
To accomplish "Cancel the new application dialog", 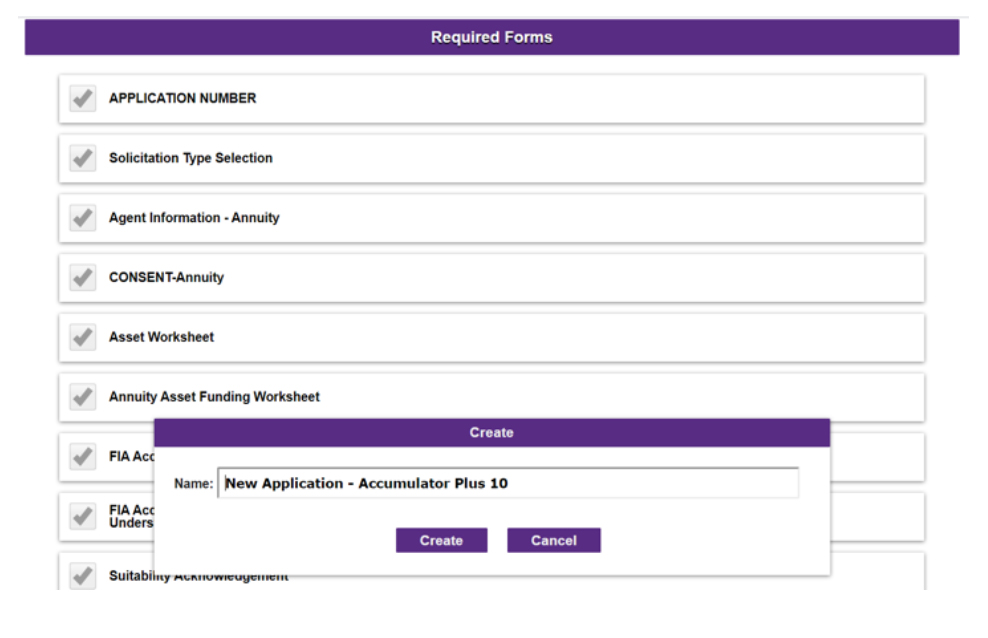I will pyautogui.click(x=554, y=540).
